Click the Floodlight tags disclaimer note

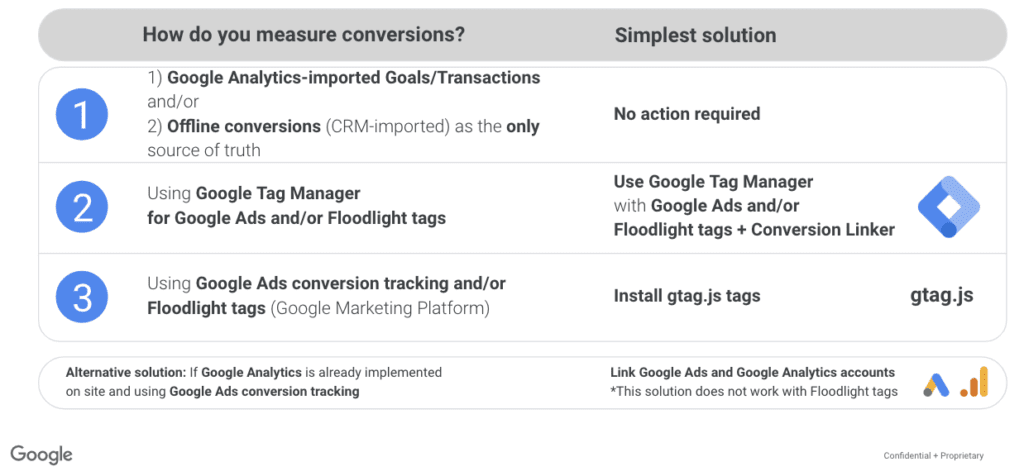pos(753,391)
